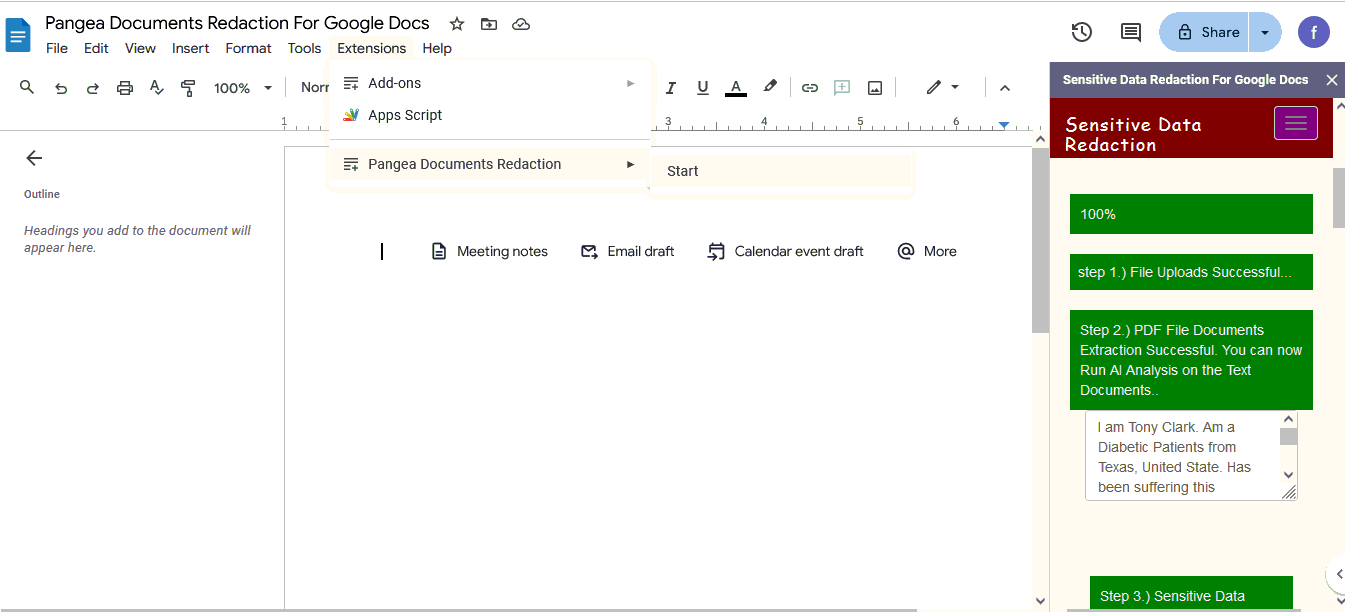The height and width of the screenshot is (612, 1345).
Task: Open the paragraph style dropdown
Action: 315,88
